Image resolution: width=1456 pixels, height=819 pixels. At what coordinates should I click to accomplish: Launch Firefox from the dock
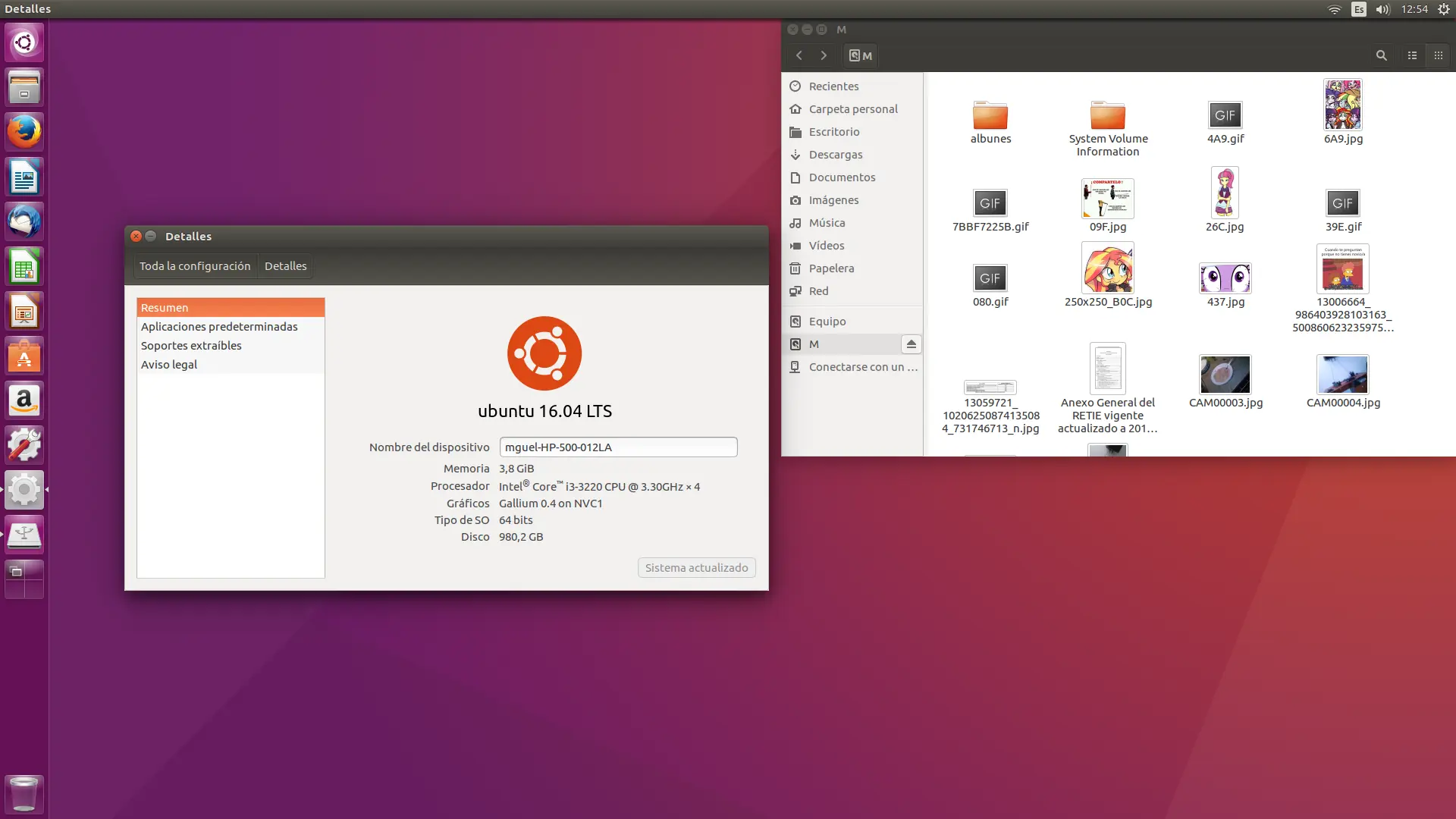(x=24, y=130)
